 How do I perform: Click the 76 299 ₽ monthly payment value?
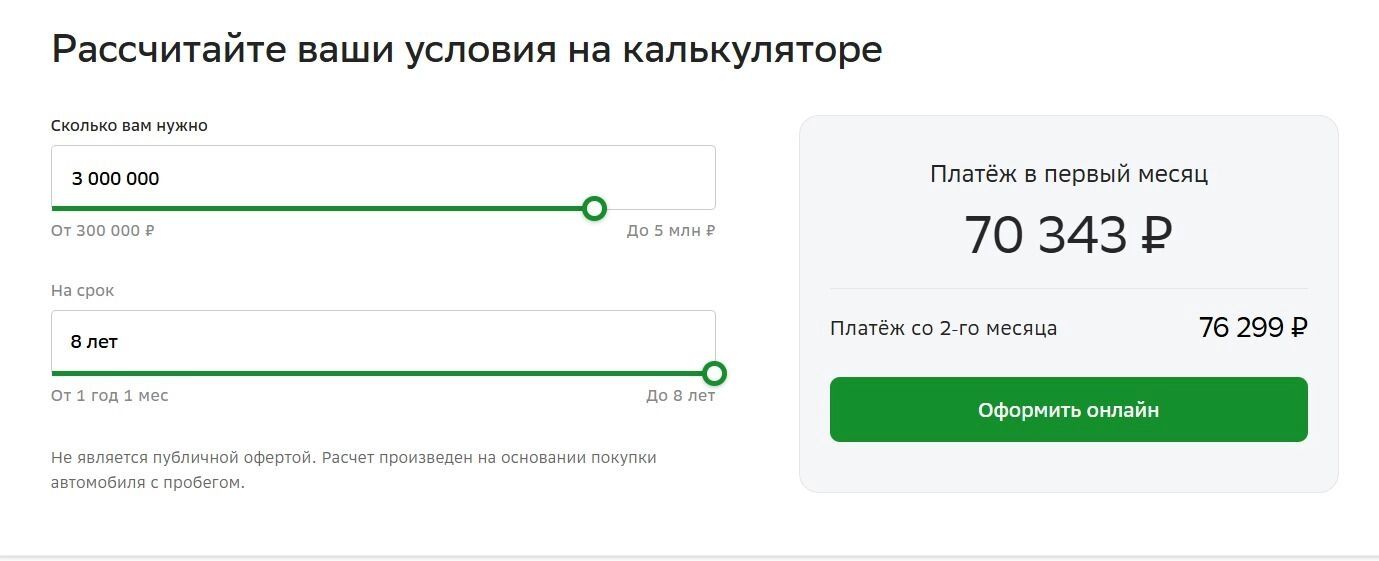click(1253, 328)
